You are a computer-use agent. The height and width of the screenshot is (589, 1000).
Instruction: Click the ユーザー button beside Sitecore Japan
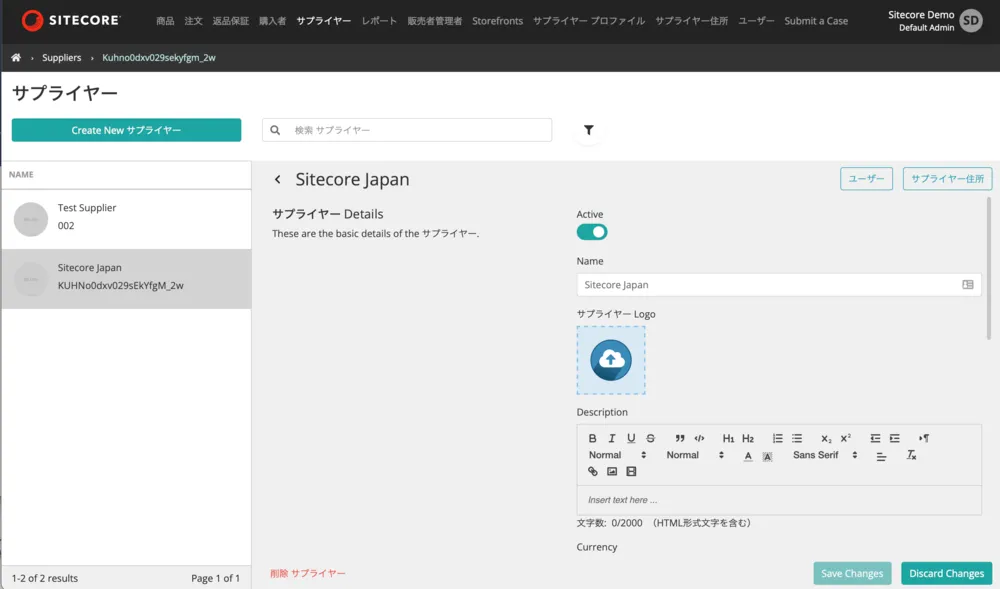866,178
